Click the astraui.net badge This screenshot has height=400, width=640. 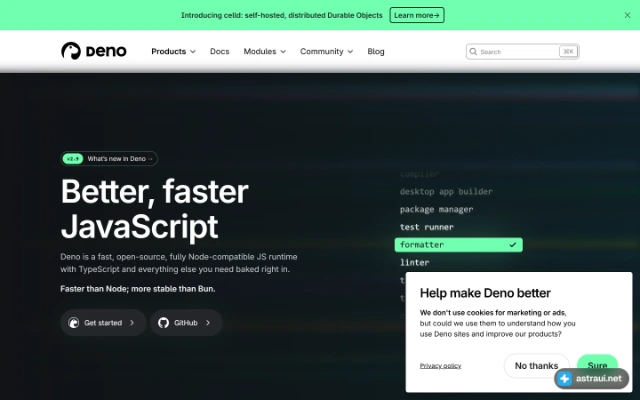point(591,378)
